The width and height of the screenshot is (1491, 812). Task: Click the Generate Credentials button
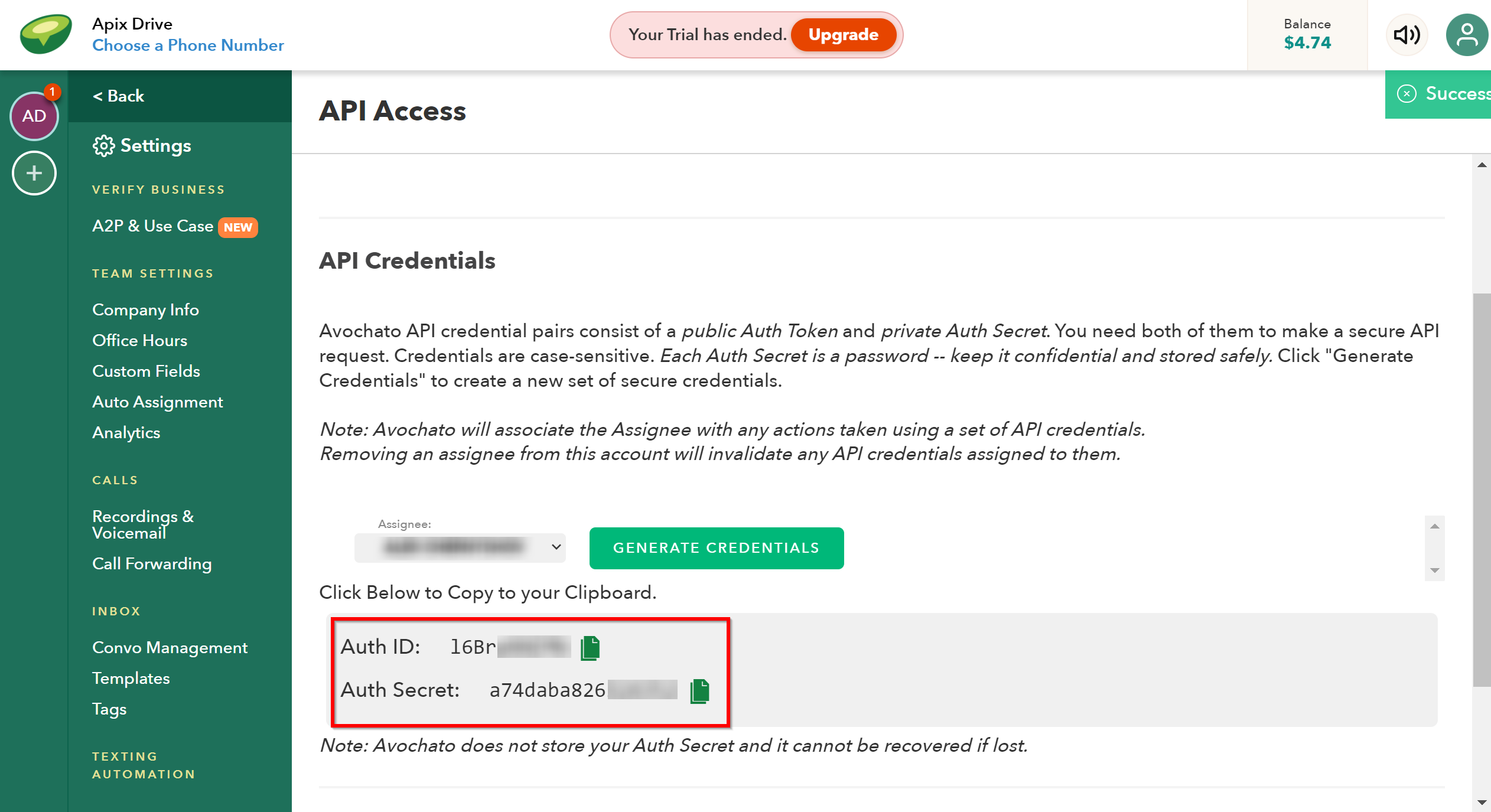[719, 548]
